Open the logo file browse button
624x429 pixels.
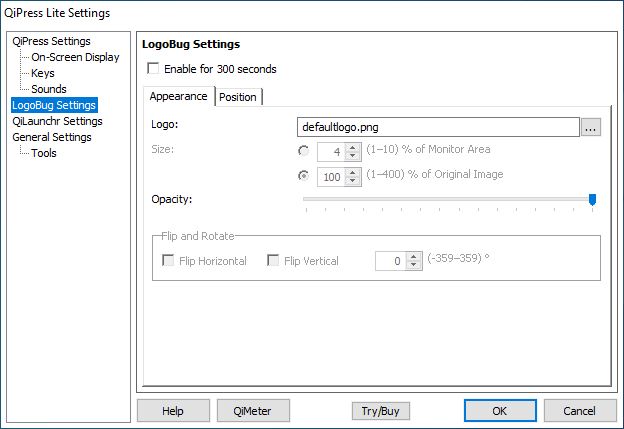pyautogui.click(x=591, y=127)
